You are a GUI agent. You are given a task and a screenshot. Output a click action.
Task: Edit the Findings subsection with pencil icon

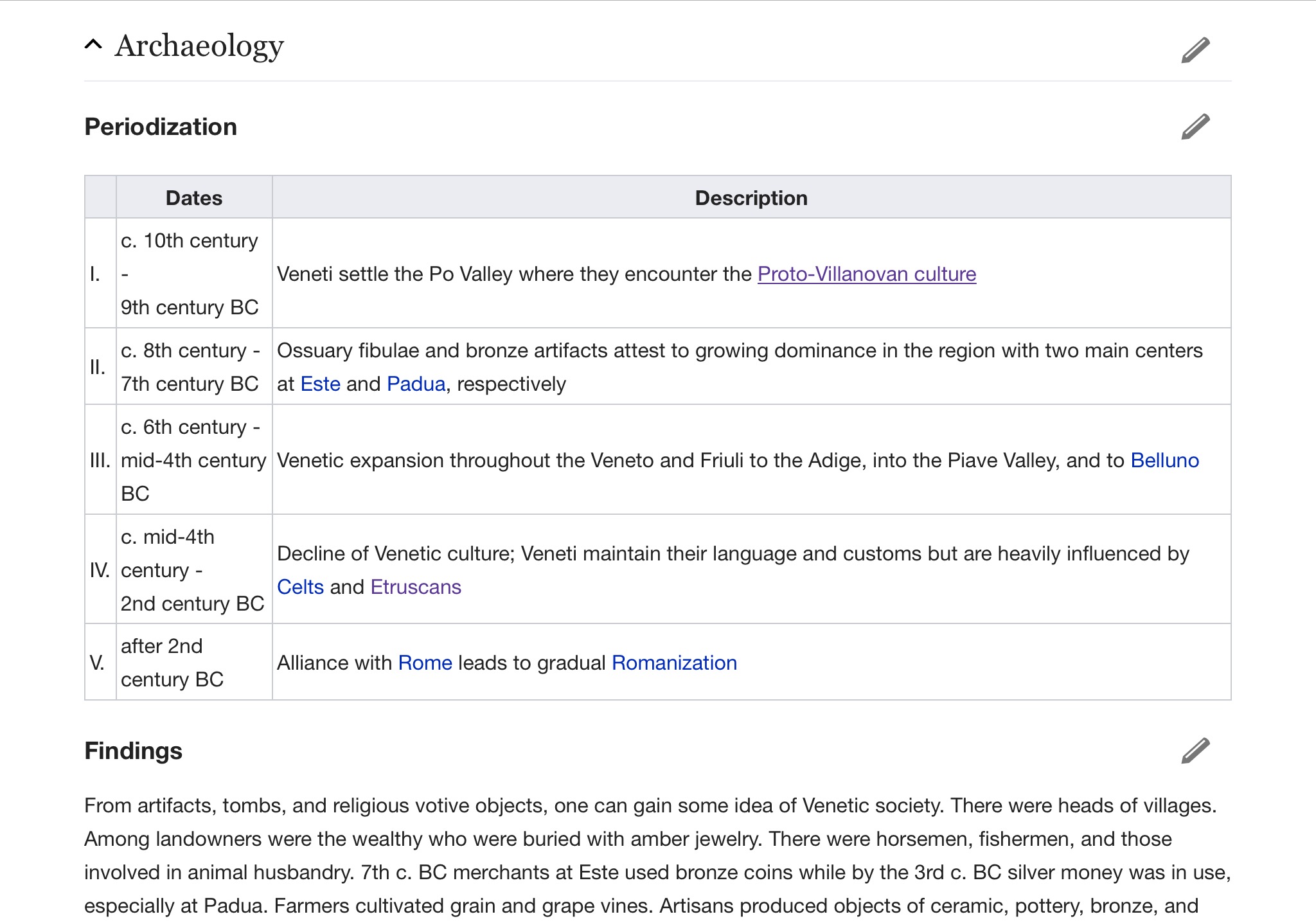1195,751
